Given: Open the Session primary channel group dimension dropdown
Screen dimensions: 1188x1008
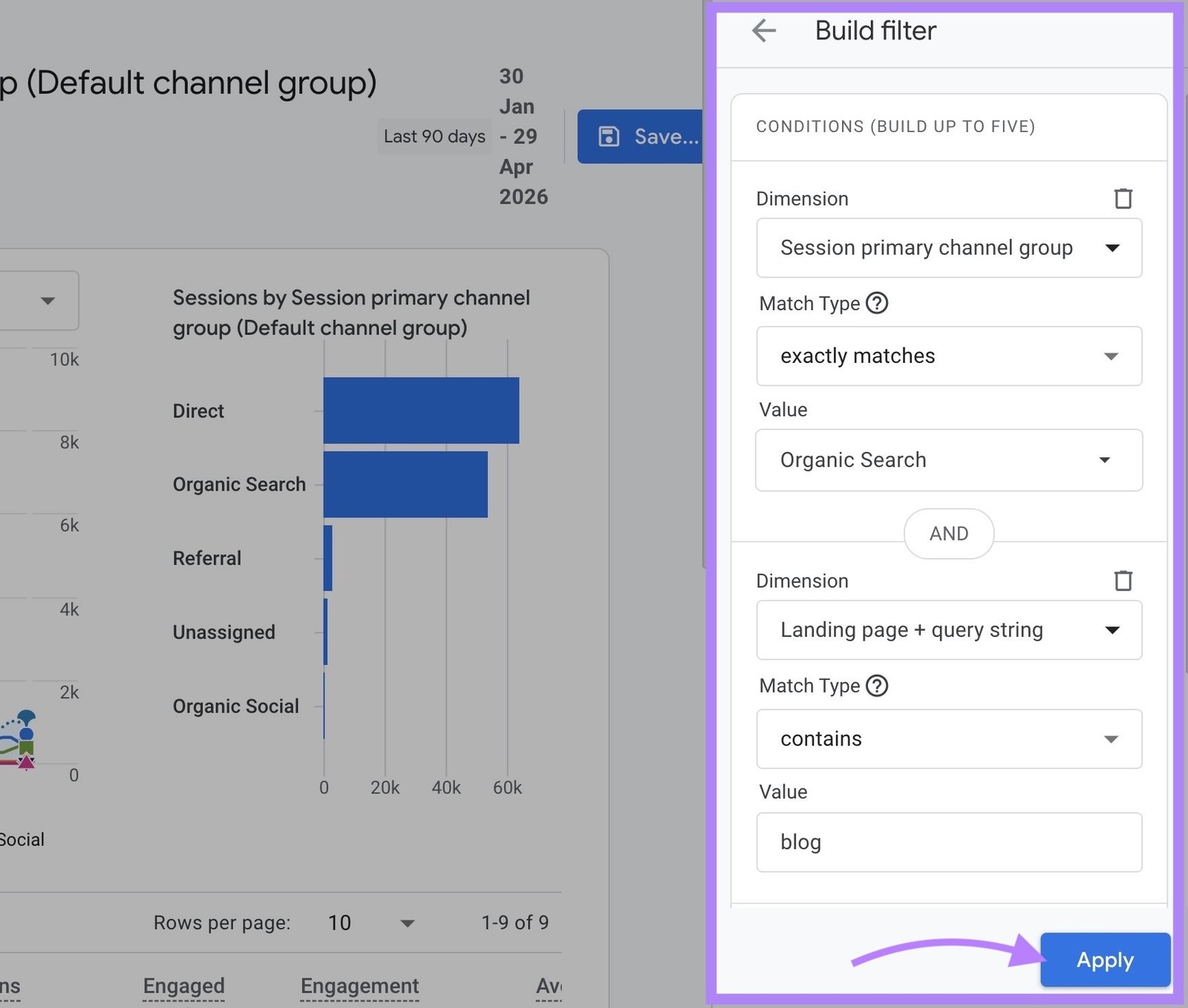Looking at the screenshot, I should (x=949, y=248).
